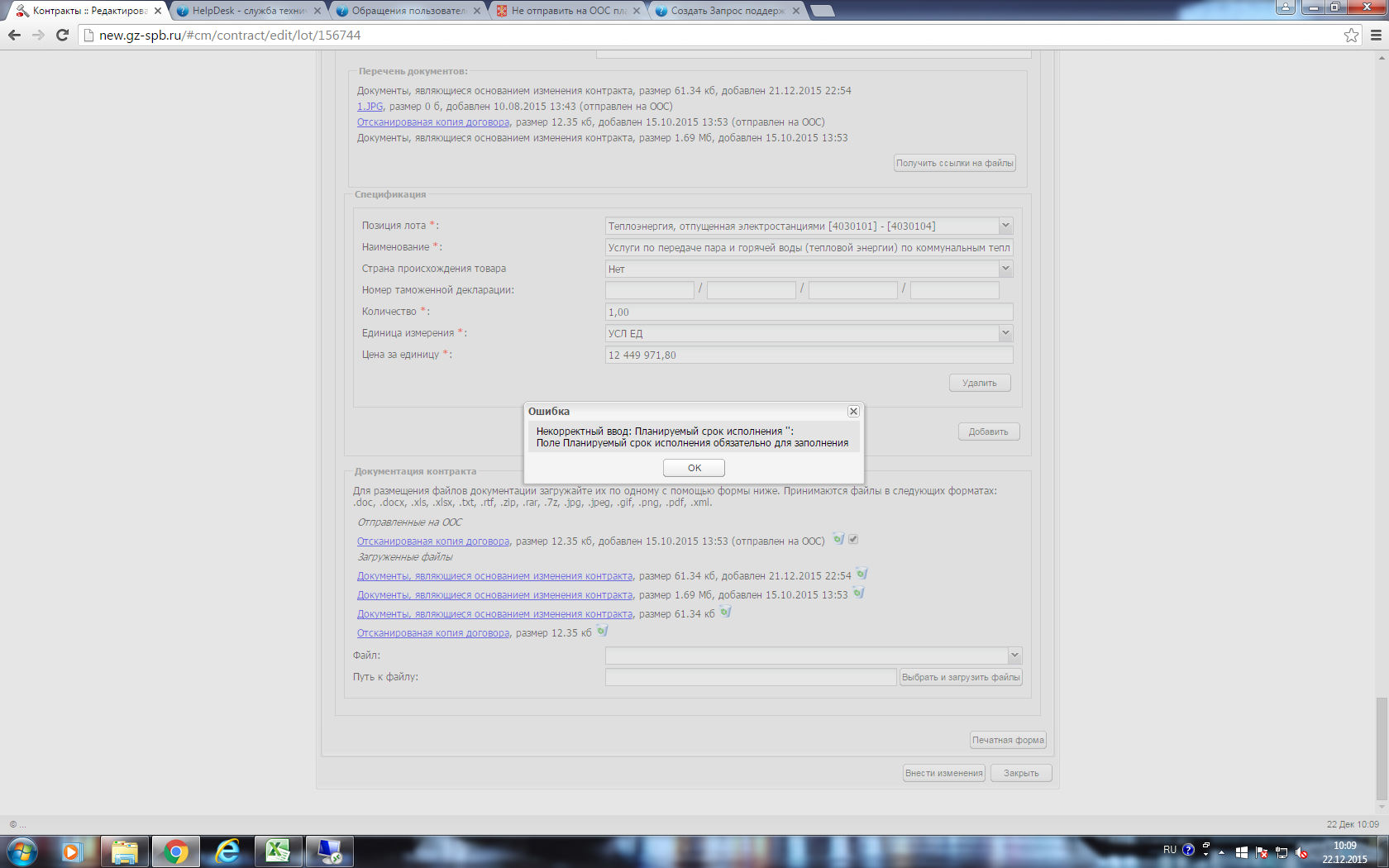Delete the uploaded 61.34 кб document without date

(725, 612)
